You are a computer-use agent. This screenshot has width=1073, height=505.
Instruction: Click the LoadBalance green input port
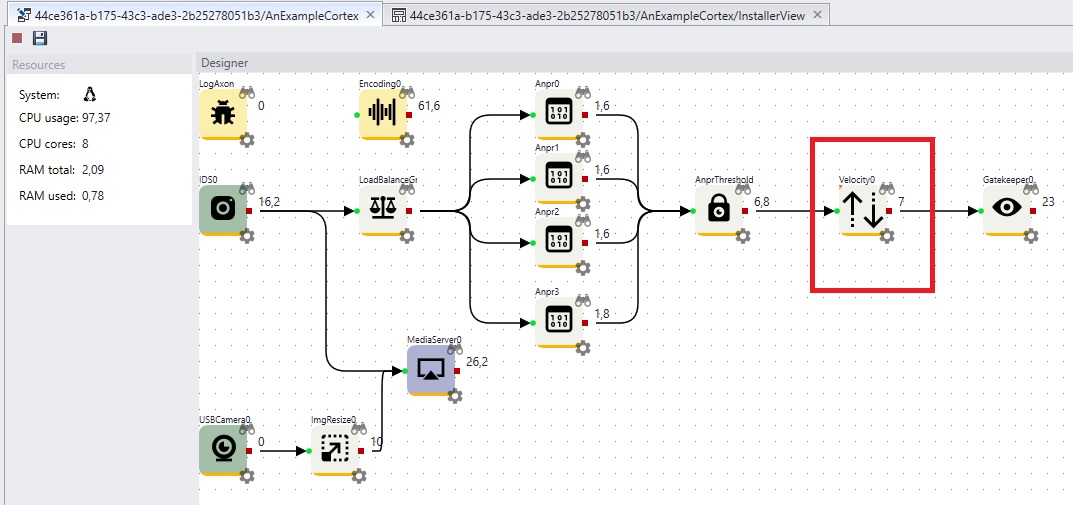(x=357, y=211)
